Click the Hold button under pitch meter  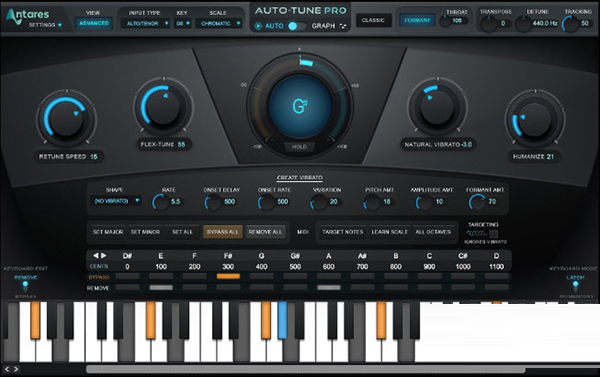click(300, 147)
